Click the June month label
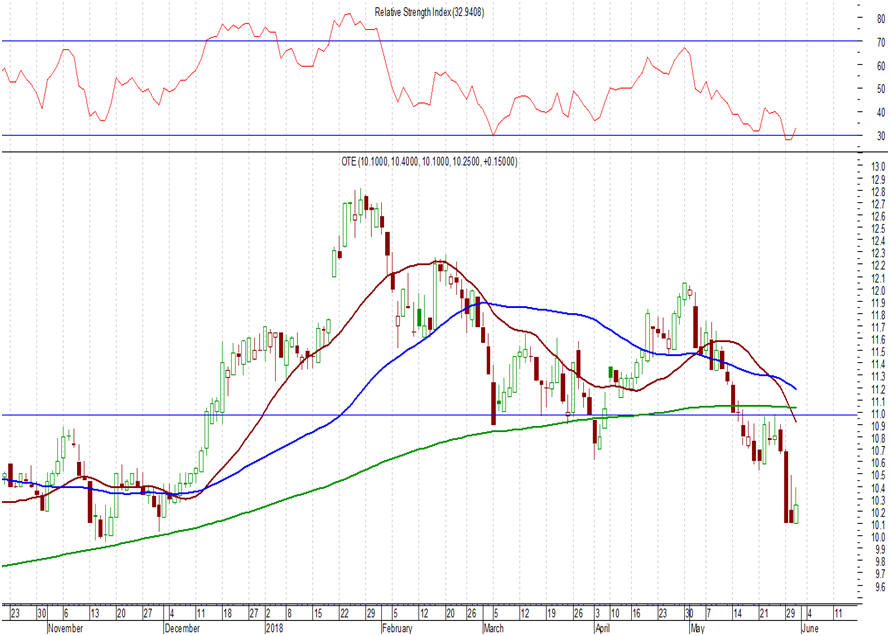 [810, 628]
